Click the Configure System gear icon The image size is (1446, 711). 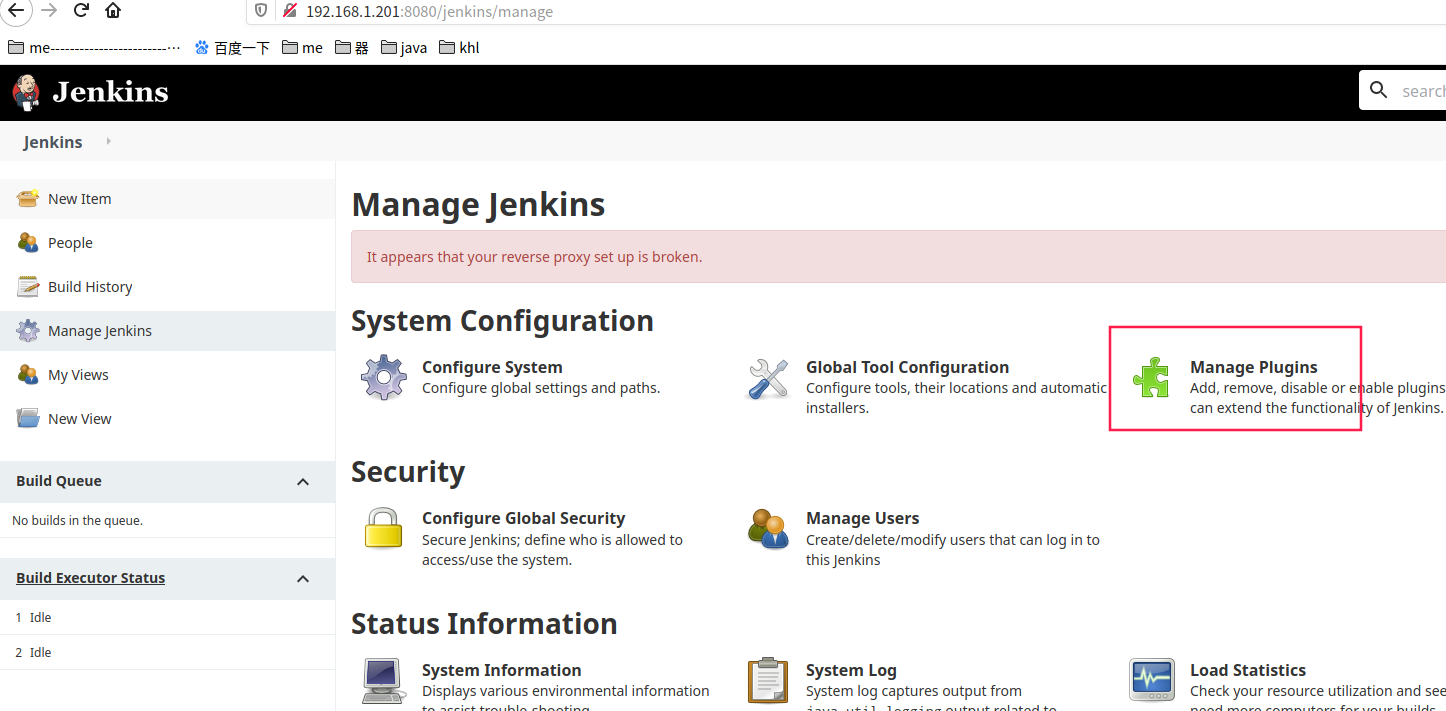point(383,378)
